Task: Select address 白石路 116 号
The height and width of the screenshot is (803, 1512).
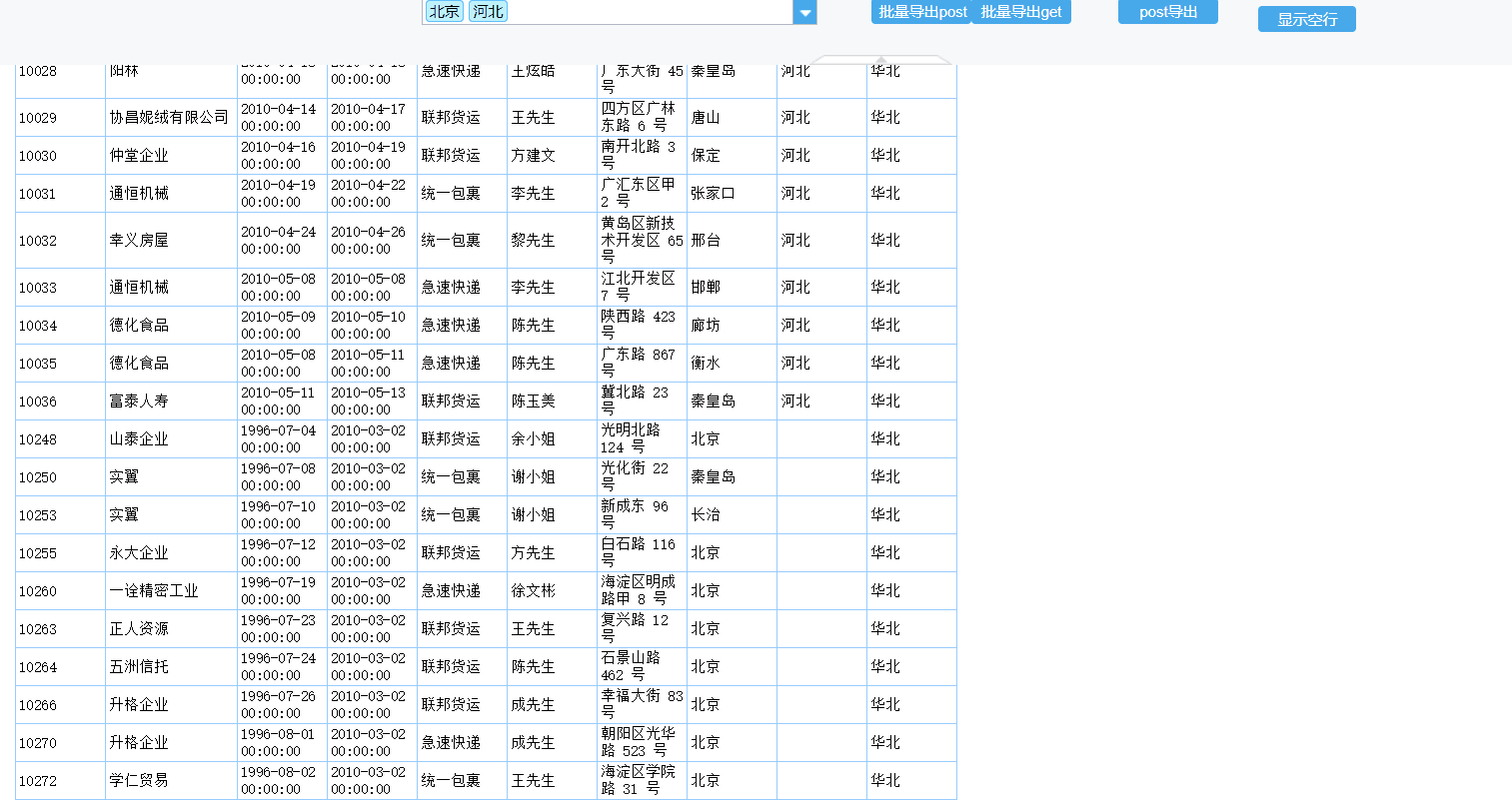Action: (x=642, y=553)
